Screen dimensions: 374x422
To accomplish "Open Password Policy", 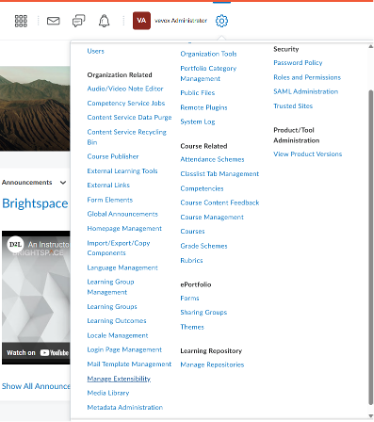I will (x=298, y=63).
